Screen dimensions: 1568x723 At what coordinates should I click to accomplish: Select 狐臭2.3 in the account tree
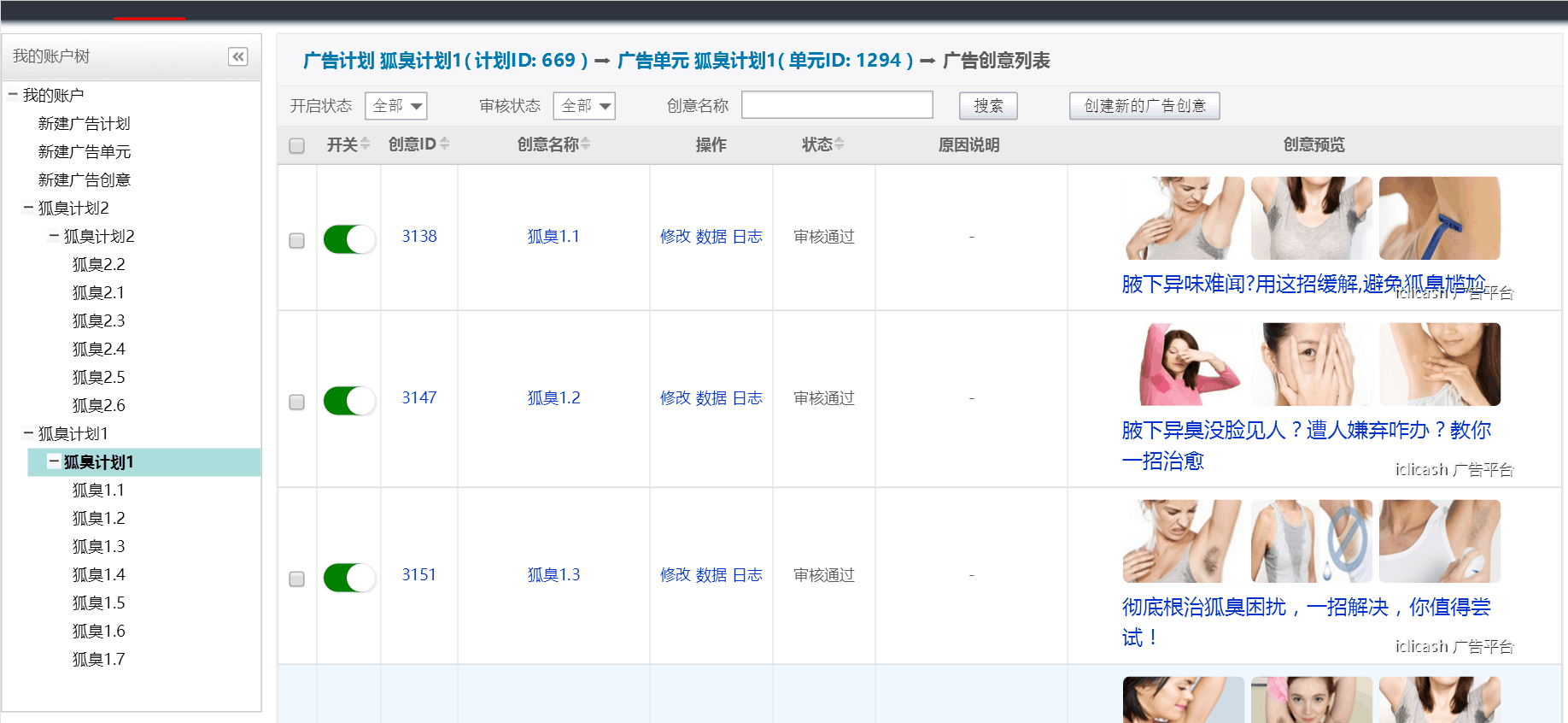pyautogui.click(x=98, y=320)
